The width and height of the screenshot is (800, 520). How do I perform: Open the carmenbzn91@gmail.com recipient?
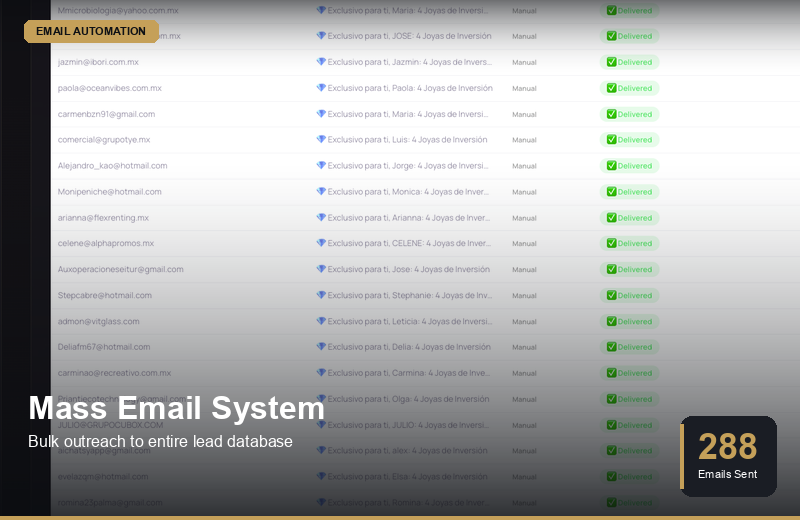[106, 114]
